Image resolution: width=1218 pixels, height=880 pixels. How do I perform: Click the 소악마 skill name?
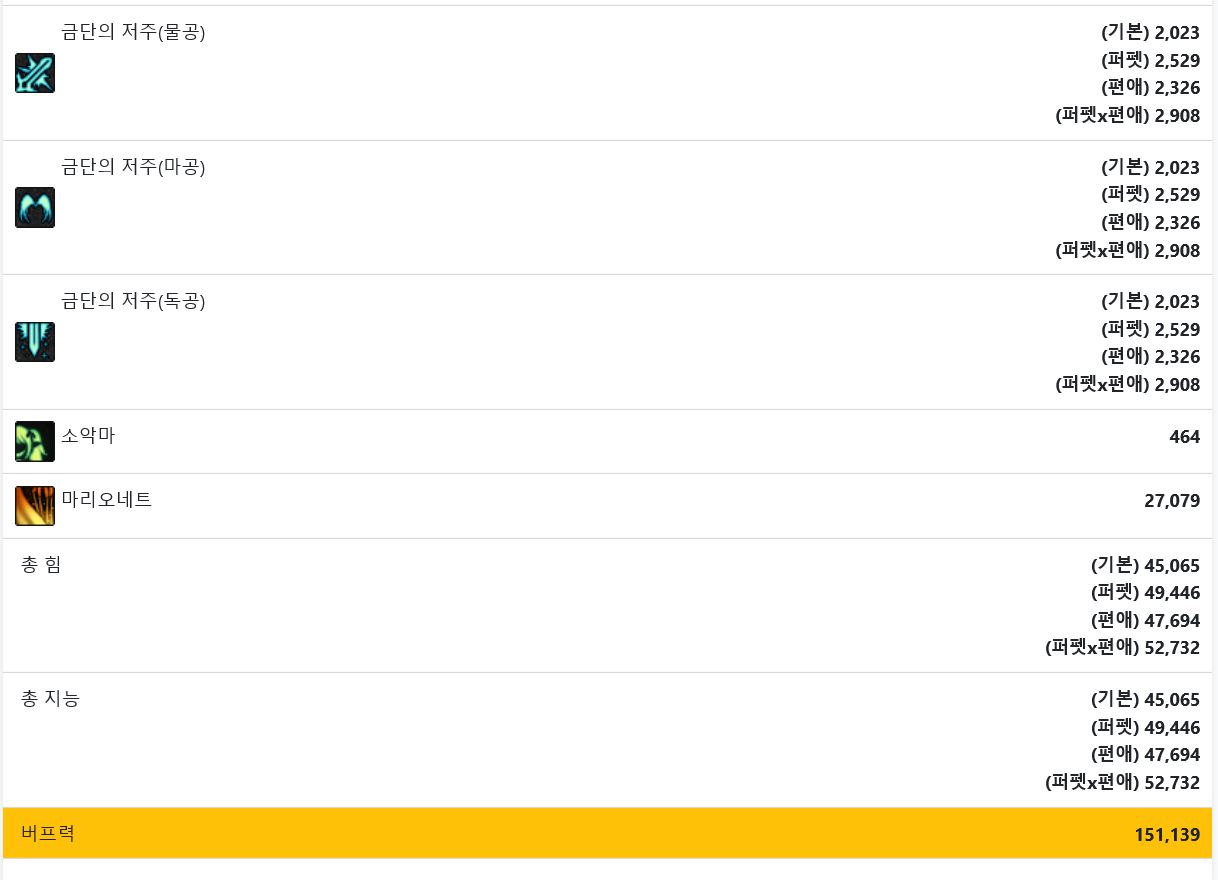(x=88, y=436)
